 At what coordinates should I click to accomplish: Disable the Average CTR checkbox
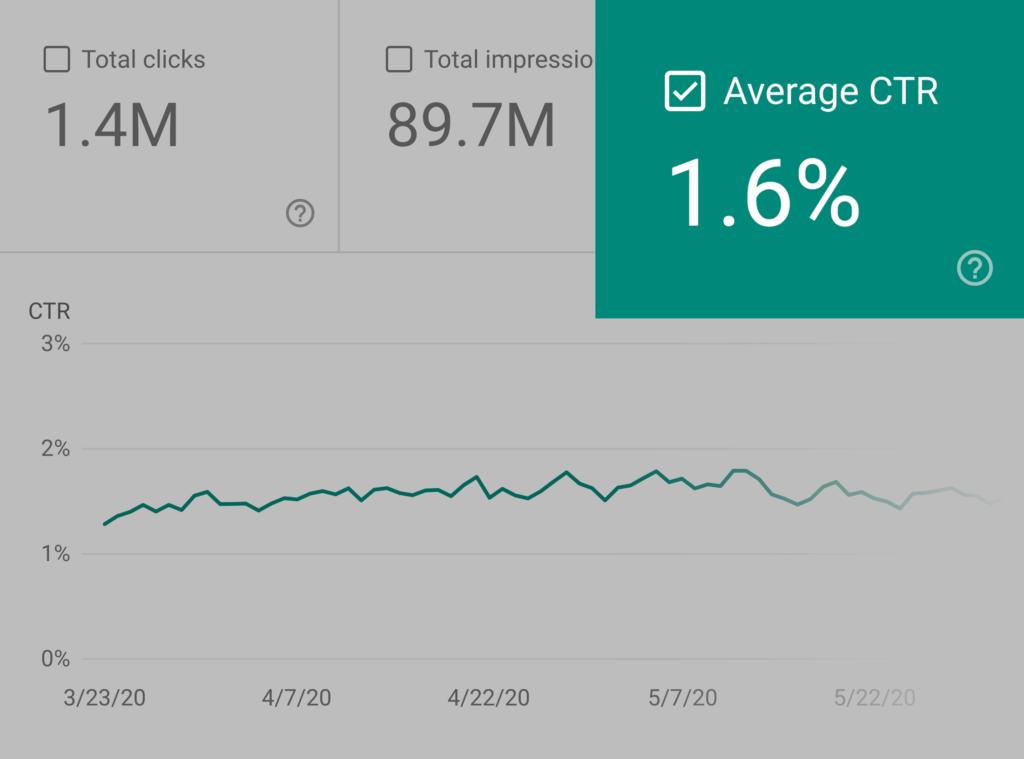[x=685, y=91]
